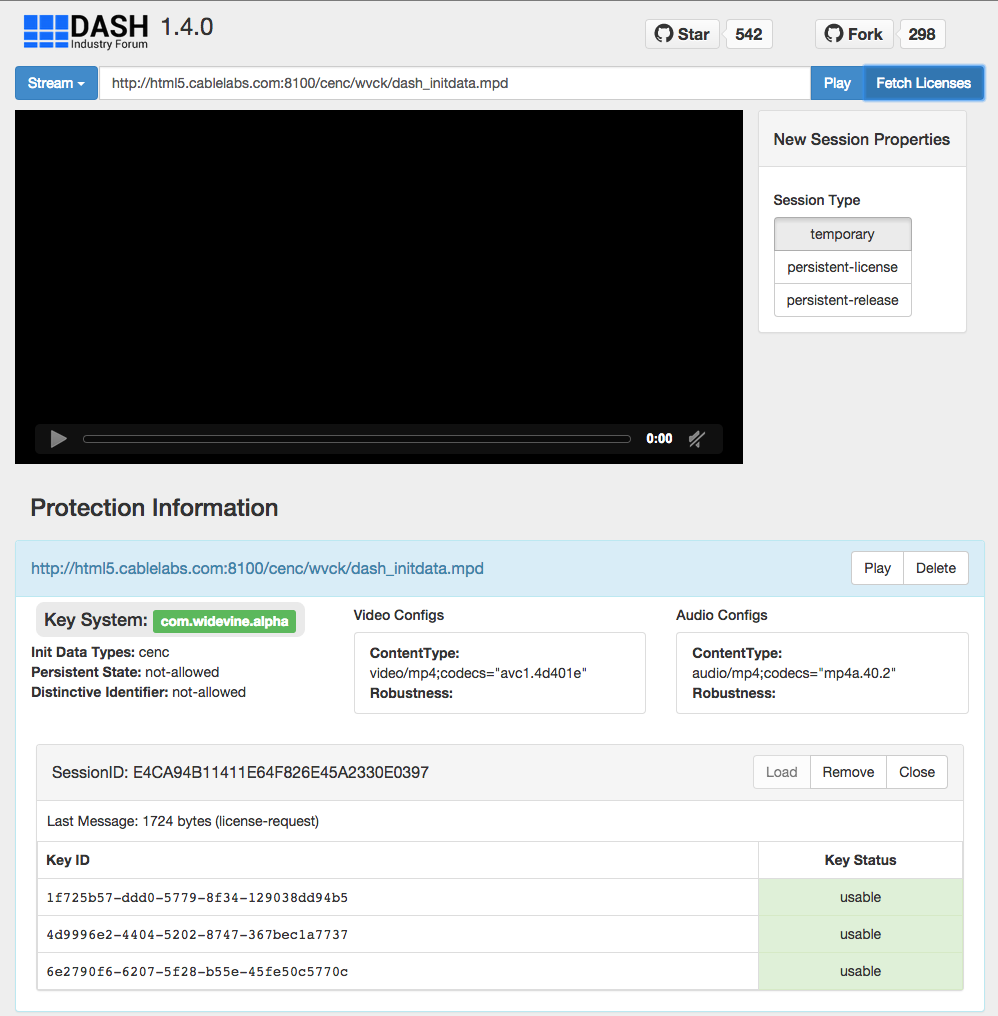Open the fork count 298 link
This screenshot has height=1016, width=998.
[921, 34]
